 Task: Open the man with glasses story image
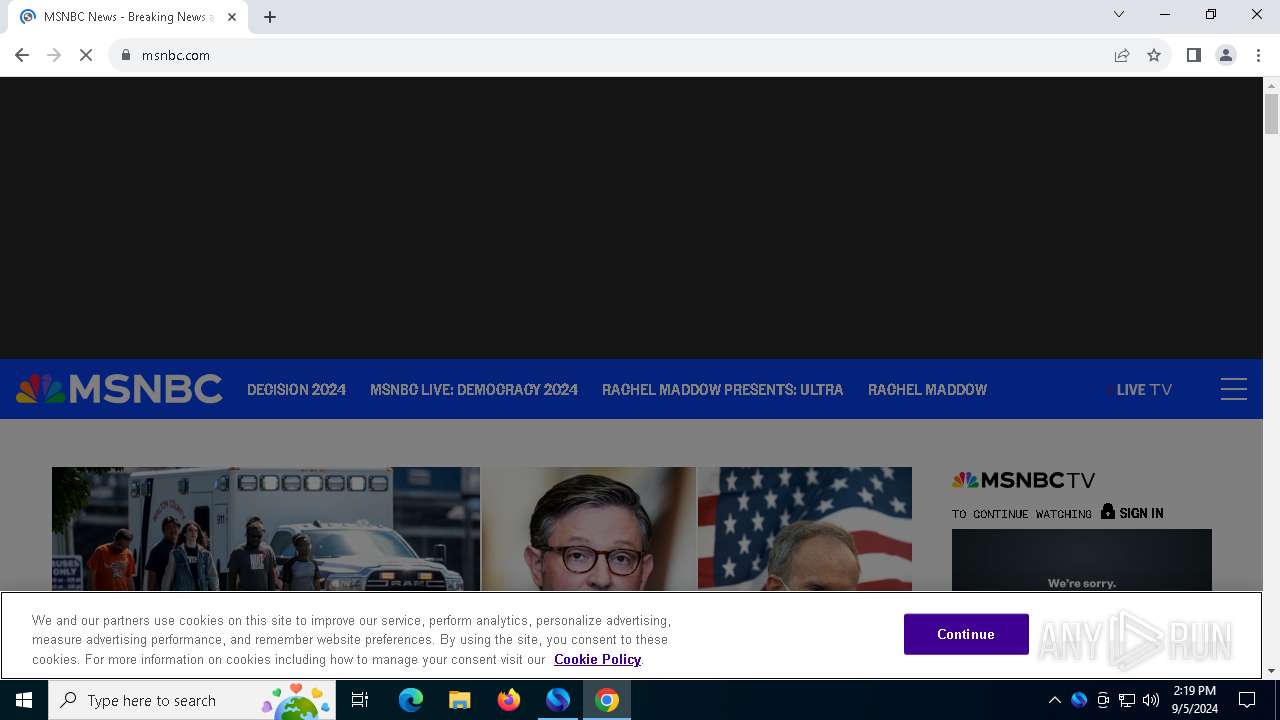[589, 529]
